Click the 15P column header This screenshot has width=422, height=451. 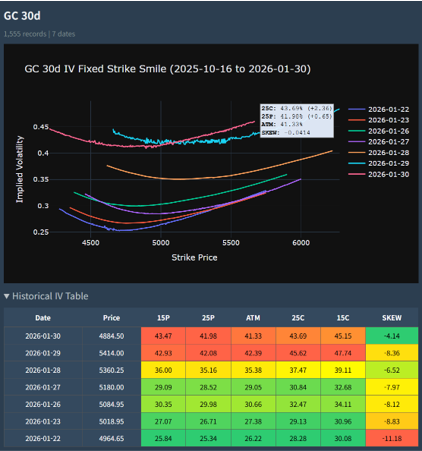click(x=163, y=318)
